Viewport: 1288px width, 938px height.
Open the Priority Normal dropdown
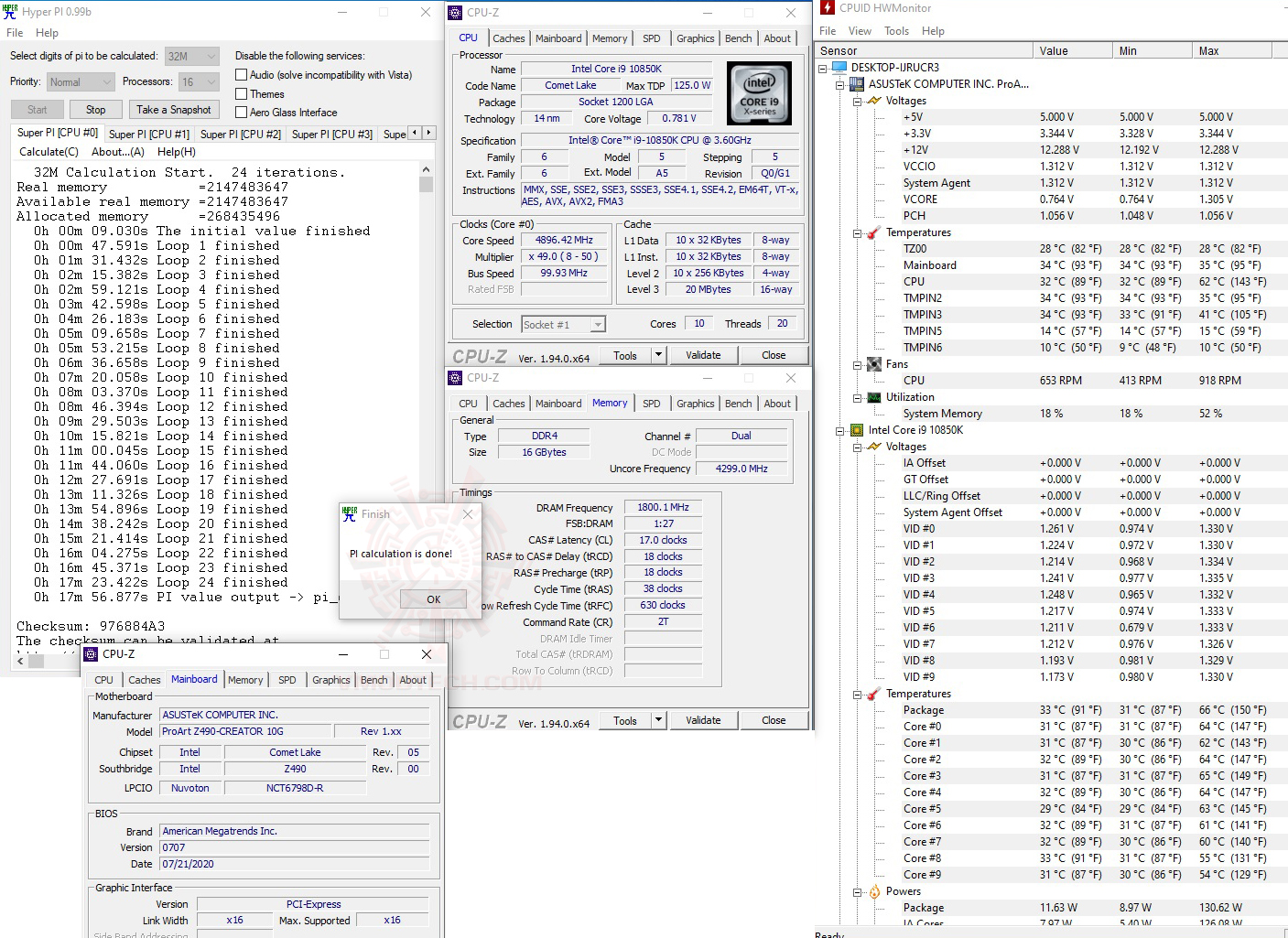[81, 82]
